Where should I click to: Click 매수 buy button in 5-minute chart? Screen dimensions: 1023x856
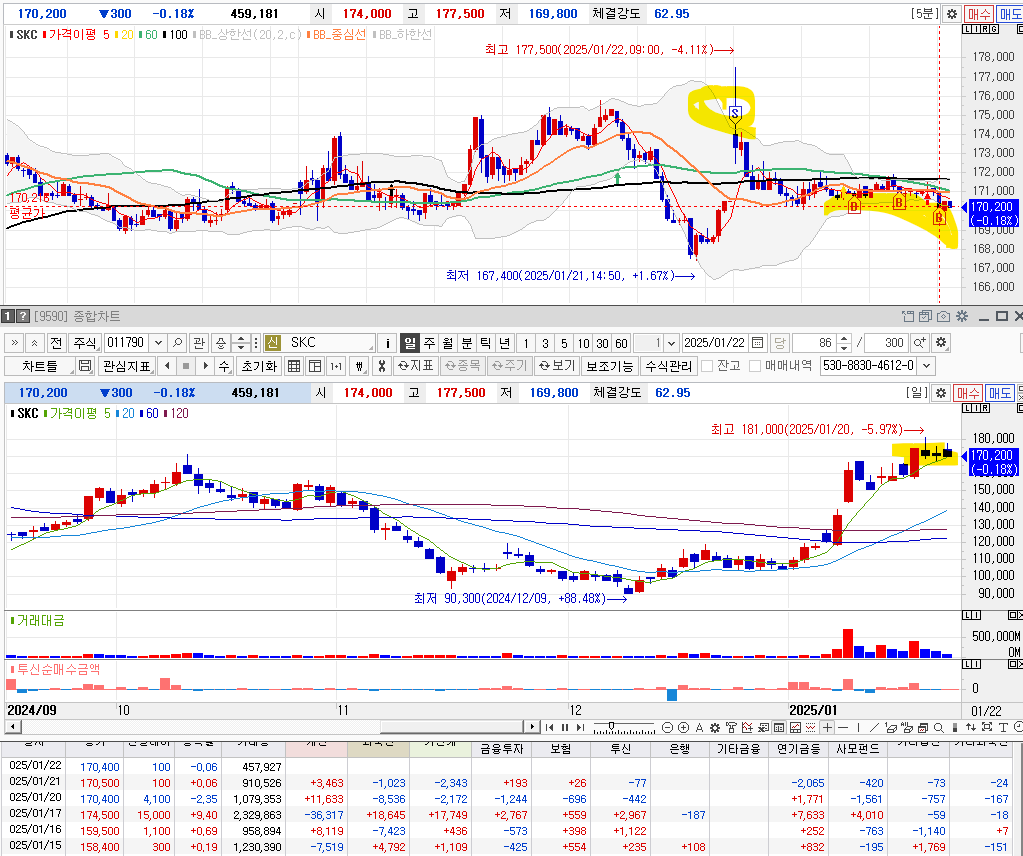click(979, 14)
